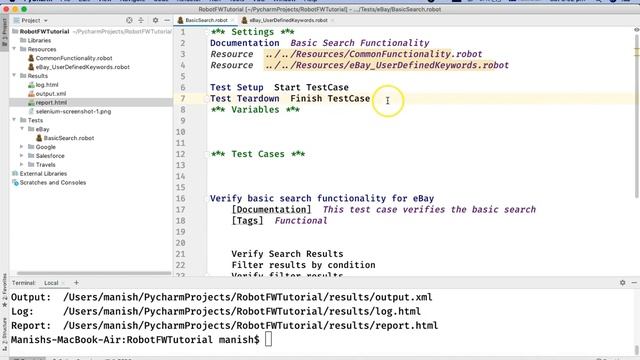Viewport: 640px width, 360px height.
Task: Fold the Test Cases section at line 12
Action: point(207,154)
